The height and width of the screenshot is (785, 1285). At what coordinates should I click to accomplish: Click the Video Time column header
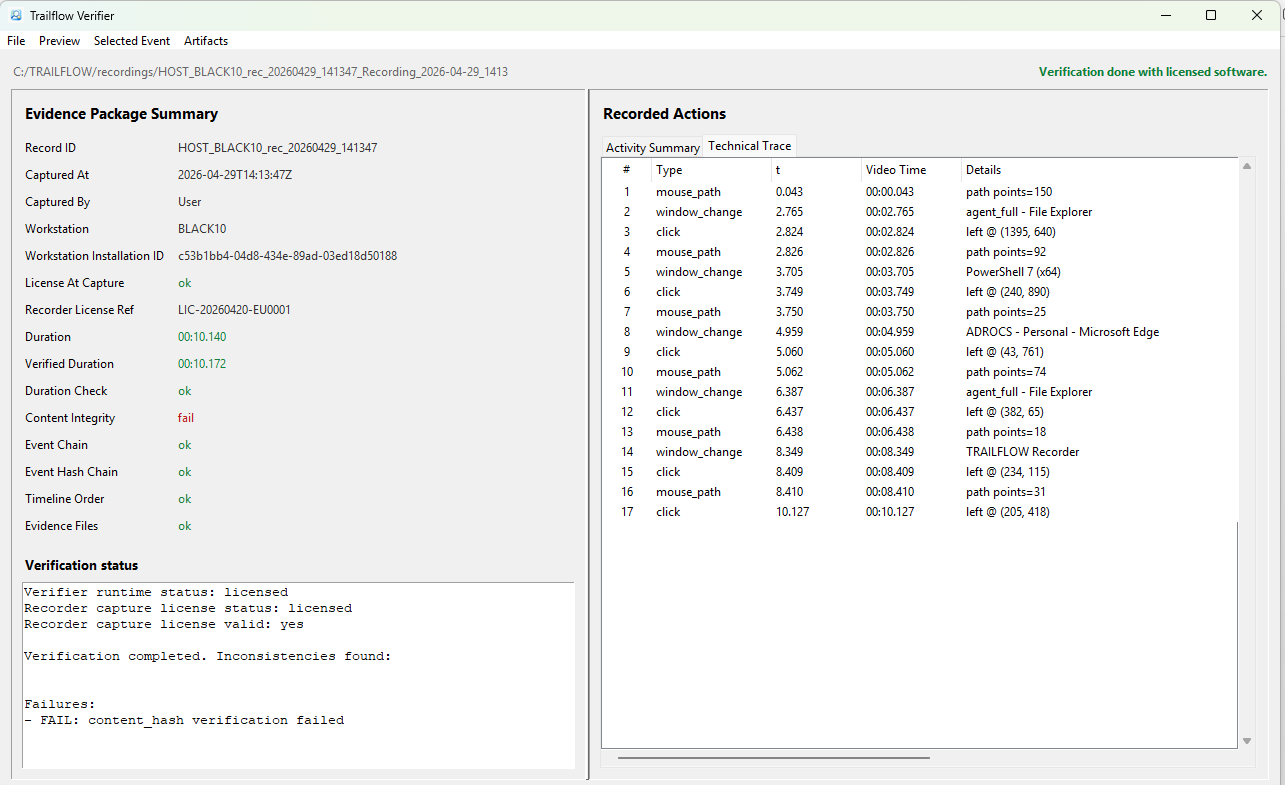tap(911, 170)
